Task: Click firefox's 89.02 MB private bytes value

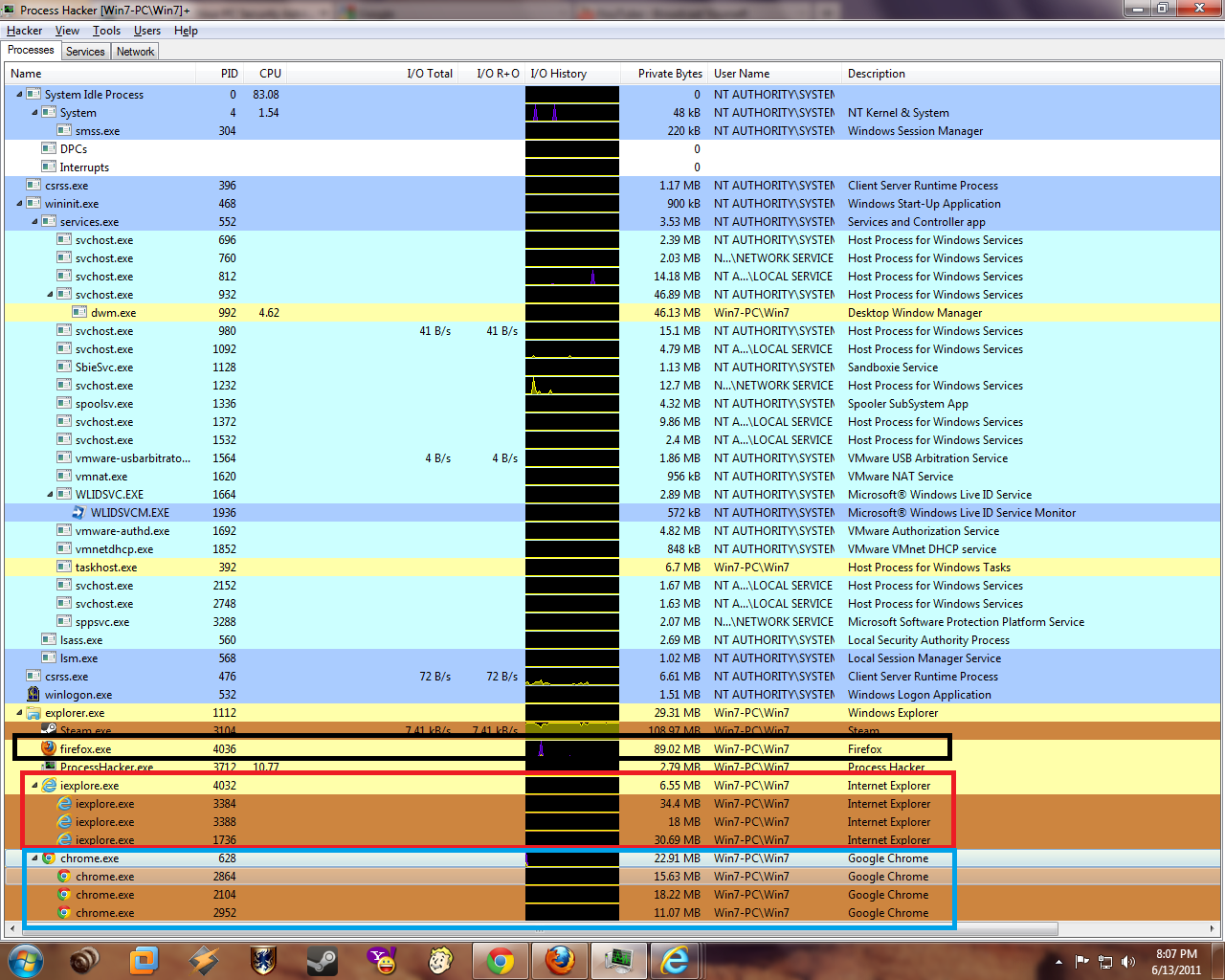Action: coord(677,749)
